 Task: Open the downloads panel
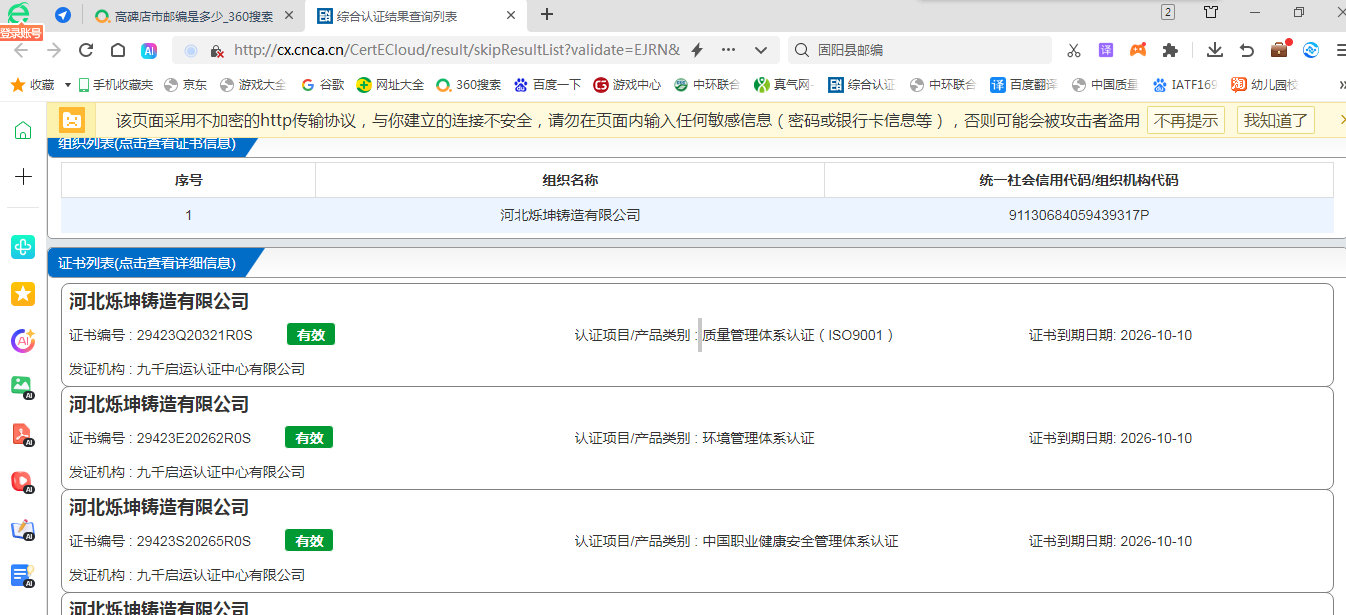click(x=1215, y=50)
